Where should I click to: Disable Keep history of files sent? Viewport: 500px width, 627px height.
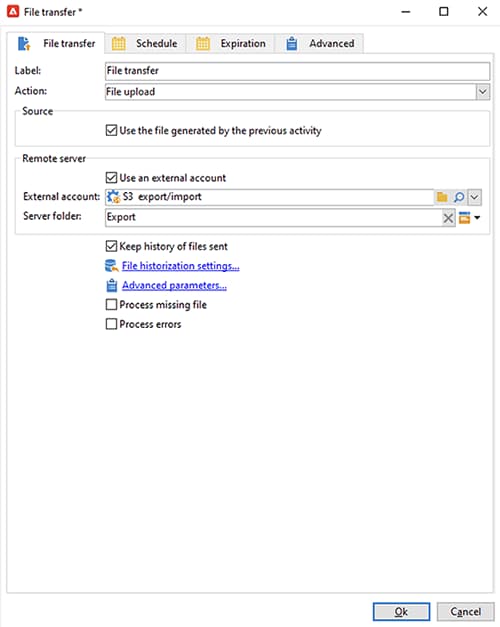[111, 246]
